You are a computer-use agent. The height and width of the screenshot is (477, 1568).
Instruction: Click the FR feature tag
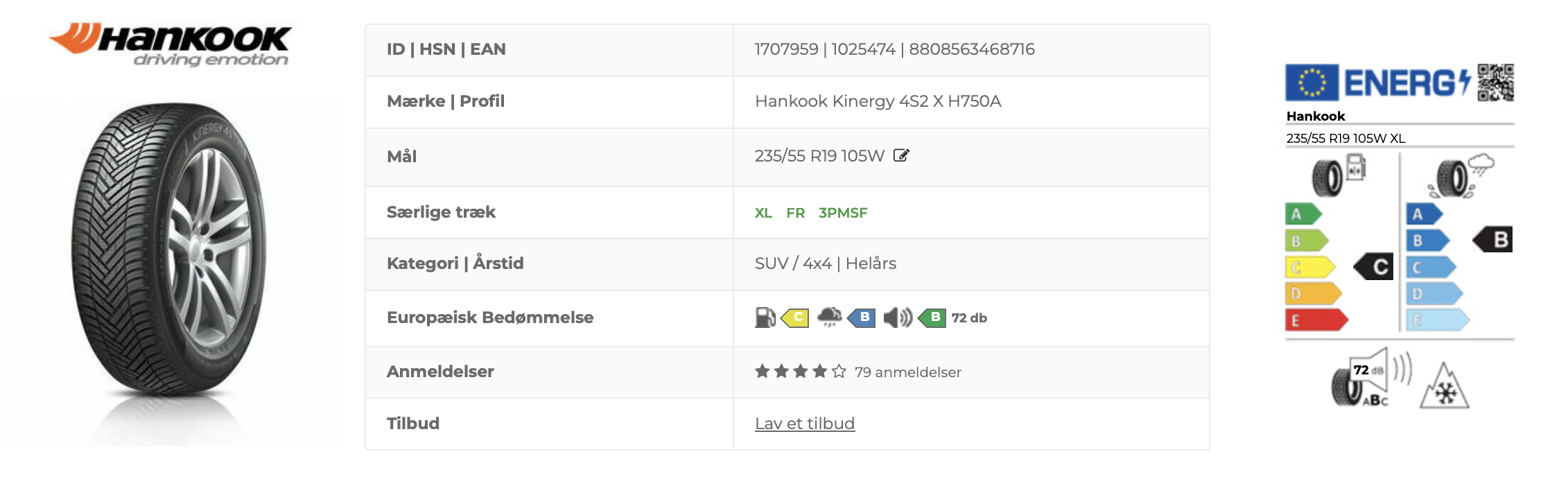point(795,213)
